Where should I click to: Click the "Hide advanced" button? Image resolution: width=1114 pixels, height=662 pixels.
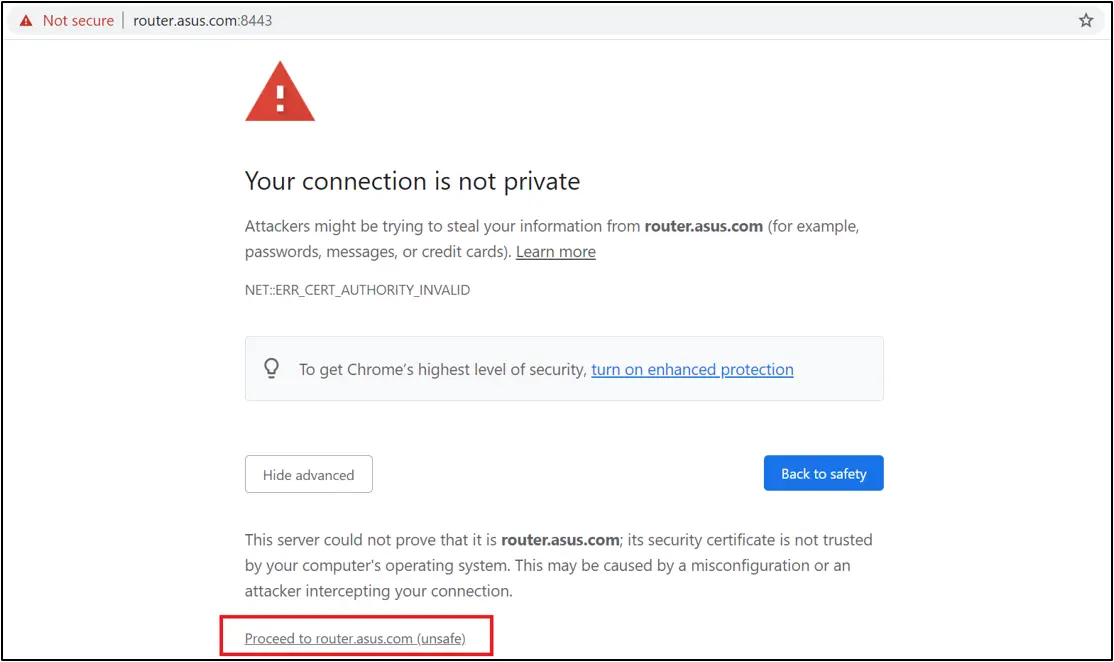coord(308,474)
